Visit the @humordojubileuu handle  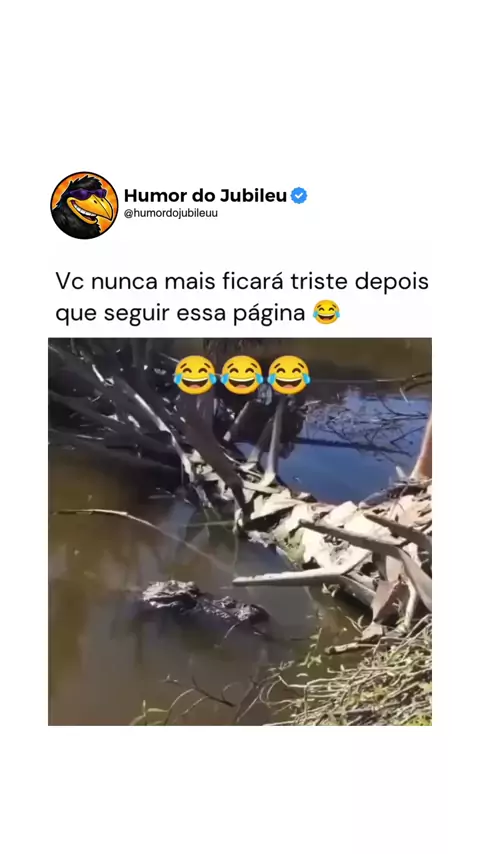171,214
